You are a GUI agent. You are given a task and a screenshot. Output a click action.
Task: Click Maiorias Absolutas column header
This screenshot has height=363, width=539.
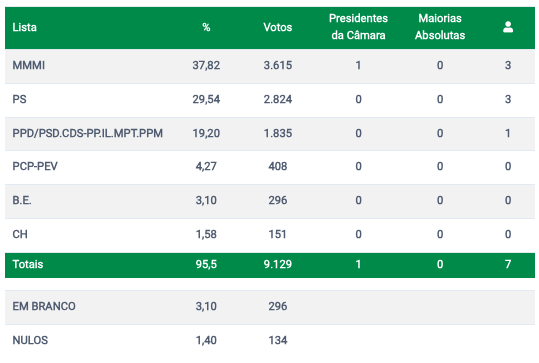(x=440, y=27)
